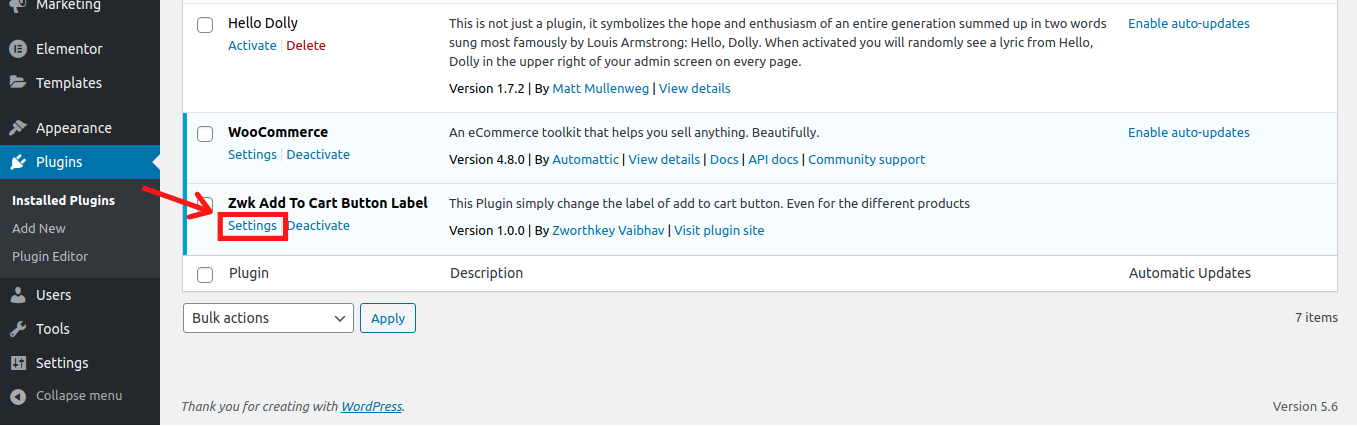Screen dimensions: 1357x426
Task: Click the Marketing megaphone icon
Action: point(17,5)
